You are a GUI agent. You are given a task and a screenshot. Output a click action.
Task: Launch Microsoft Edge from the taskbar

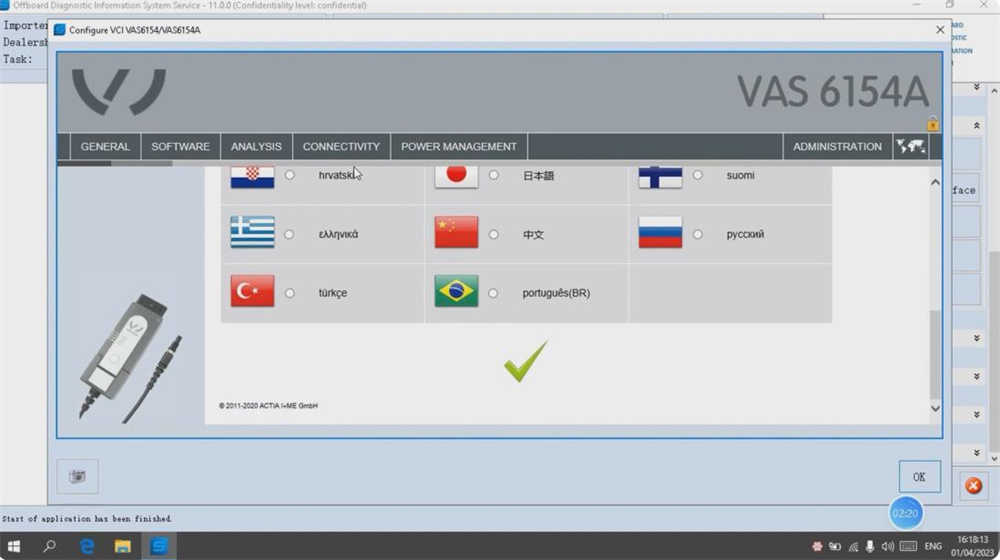pyautogui.click(x=86, y=547)
